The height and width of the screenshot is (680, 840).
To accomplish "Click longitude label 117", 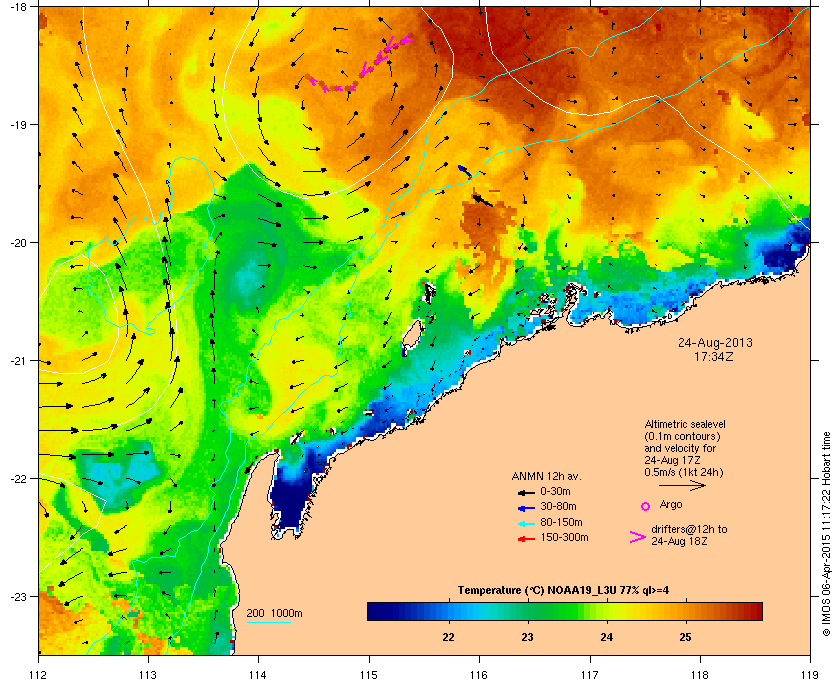I will pyautogui.click(x=590, y=675).
